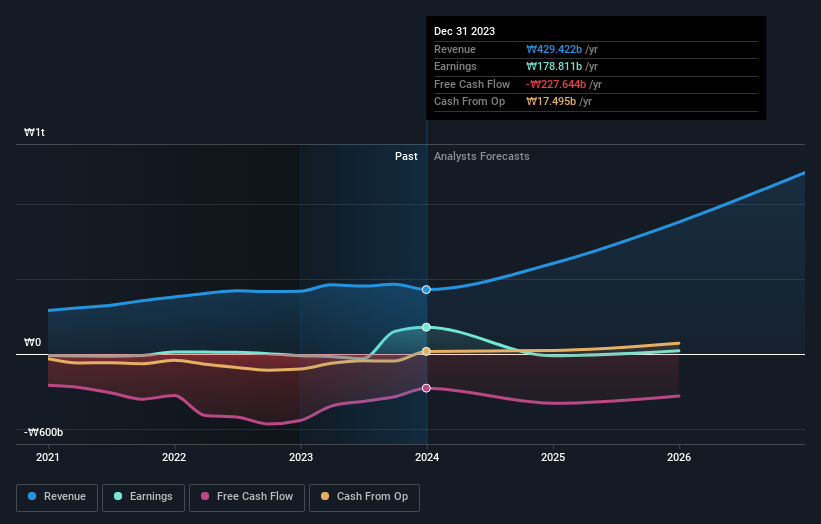Screen dimensions: 821x524
Task: Click the Free Cash Flow label in tooltip
Action: point(472,84)
